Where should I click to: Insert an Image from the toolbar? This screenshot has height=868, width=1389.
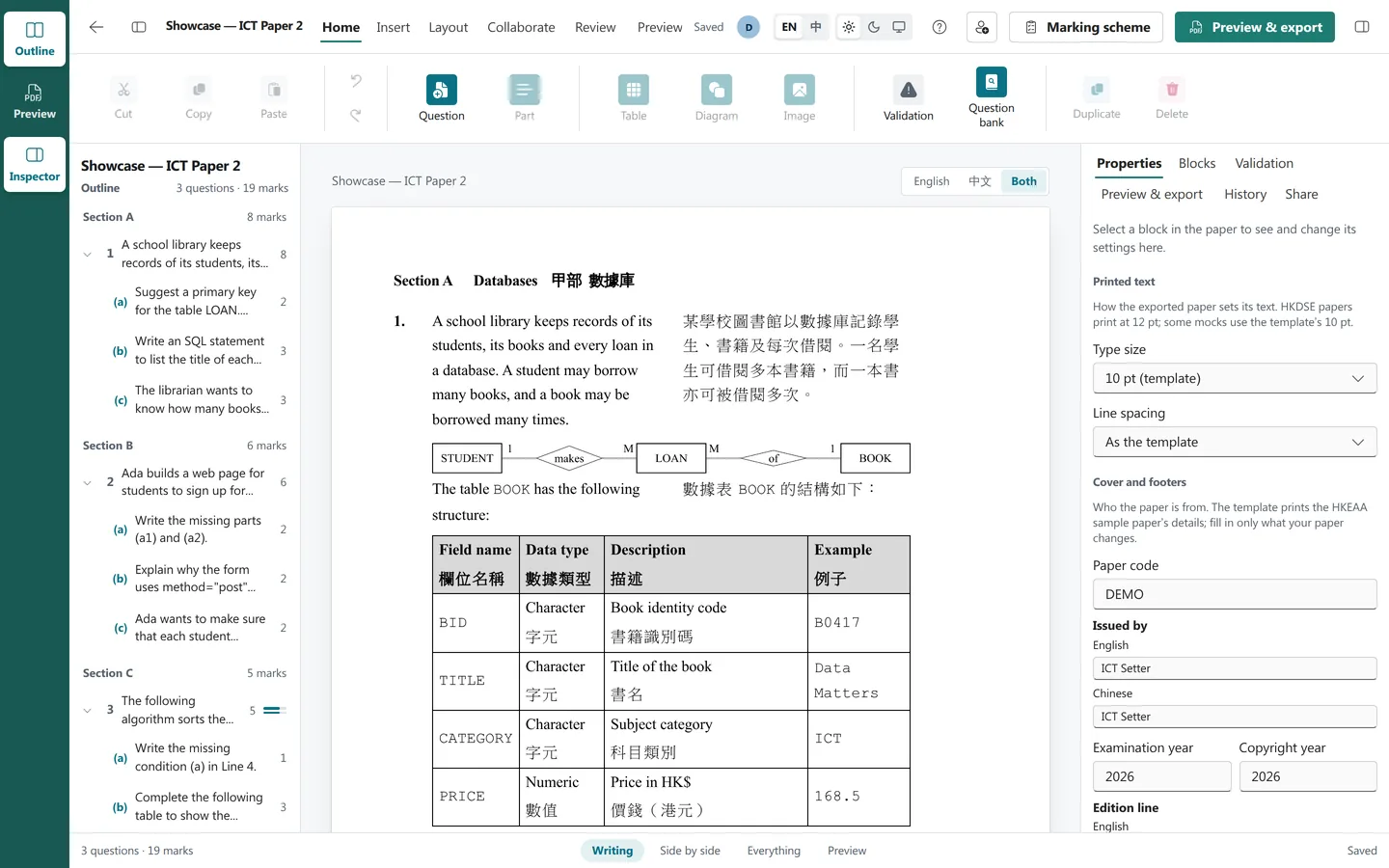coord(799,98)
